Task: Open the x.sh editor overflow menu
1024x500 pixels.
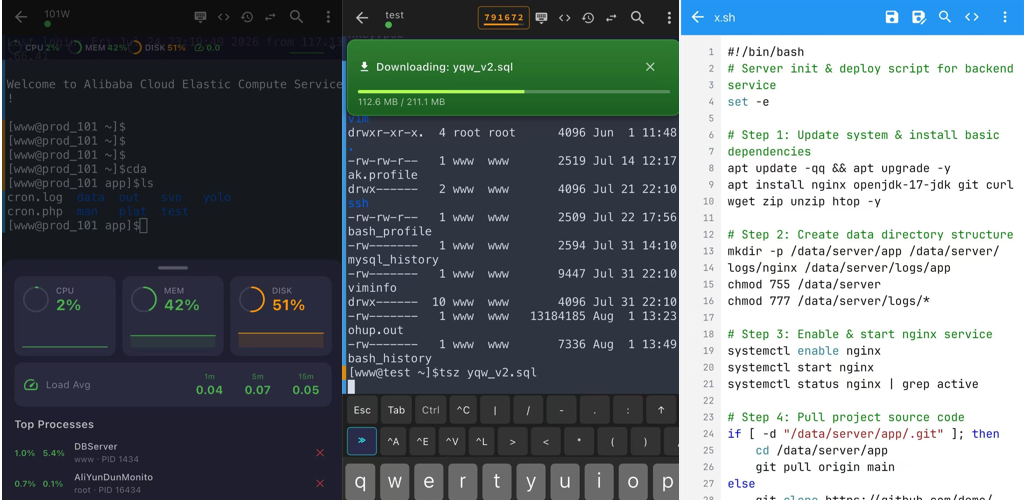Action: tap(1004, 18)
